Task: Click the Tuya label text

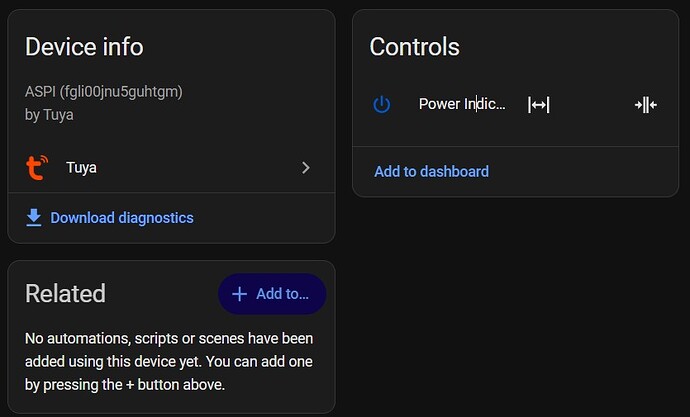Action: click(x=81, y=168)
